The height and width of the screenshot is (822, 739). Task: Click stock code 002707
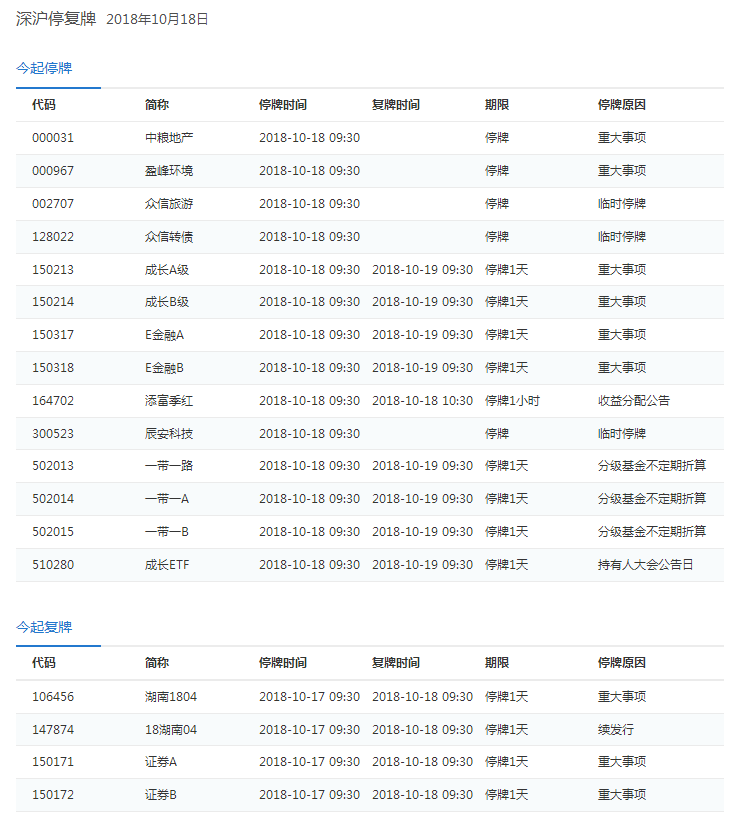click(53, 204)
